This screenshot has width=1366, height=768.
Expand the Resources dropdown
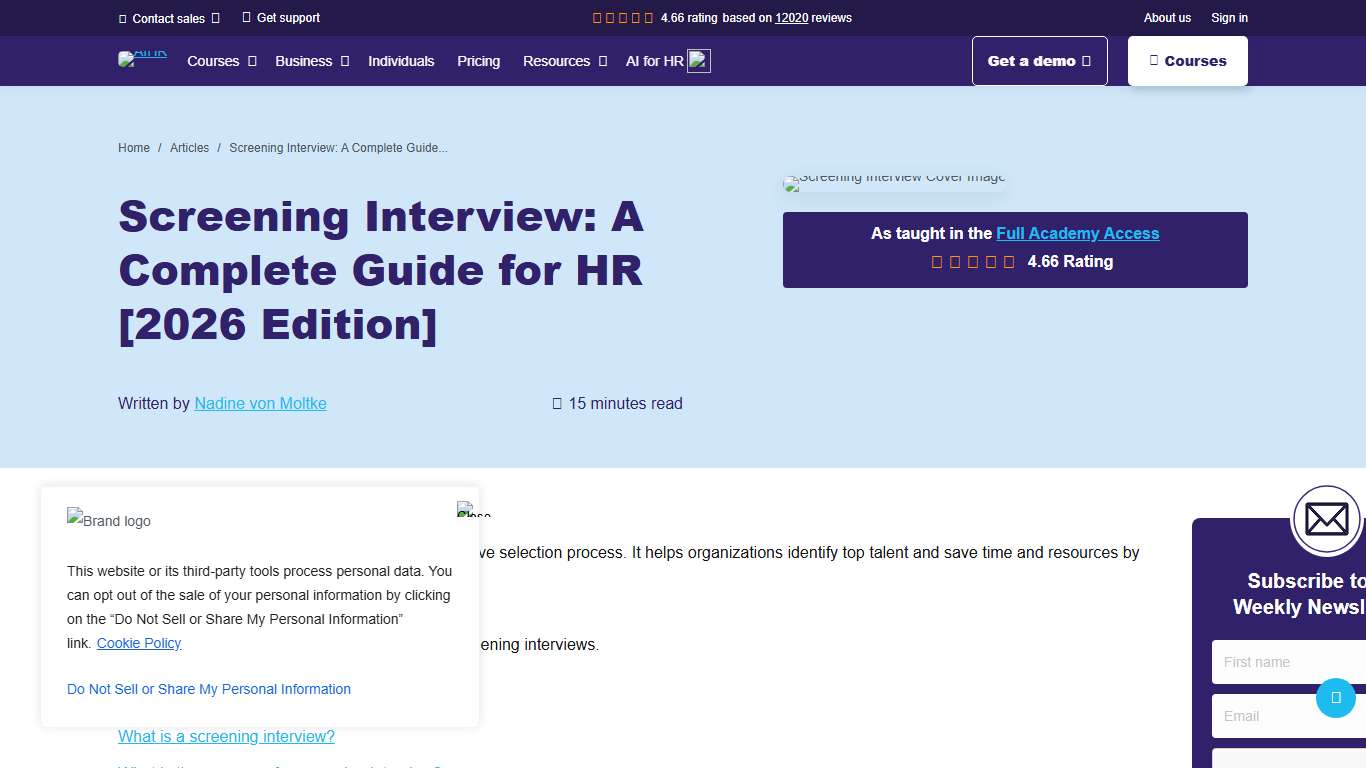pyautogui.click(x=601, y=61)
